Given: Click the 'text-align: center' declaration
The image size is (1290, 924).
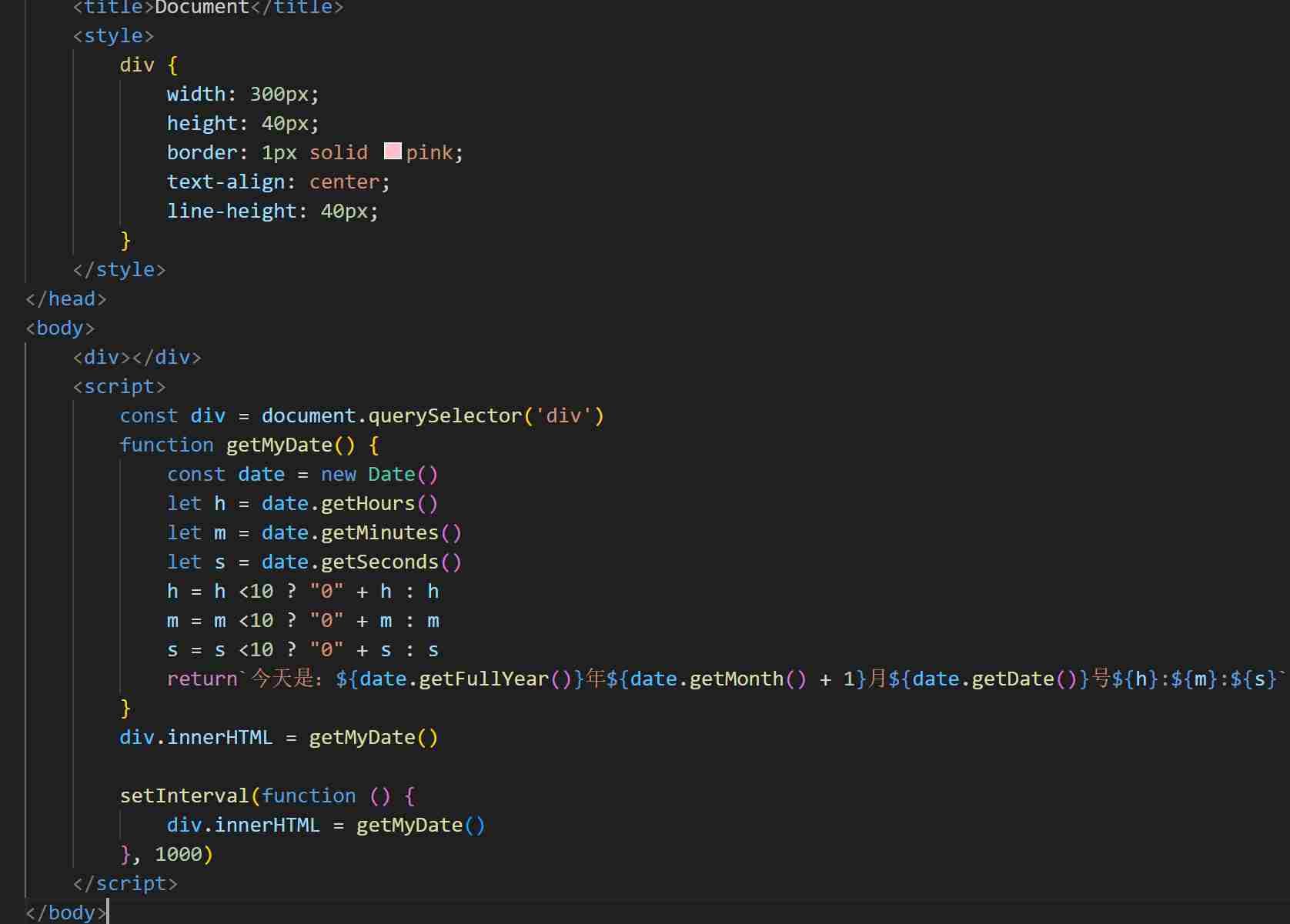Looking at the screenshot, I should (x=277, y=182).
